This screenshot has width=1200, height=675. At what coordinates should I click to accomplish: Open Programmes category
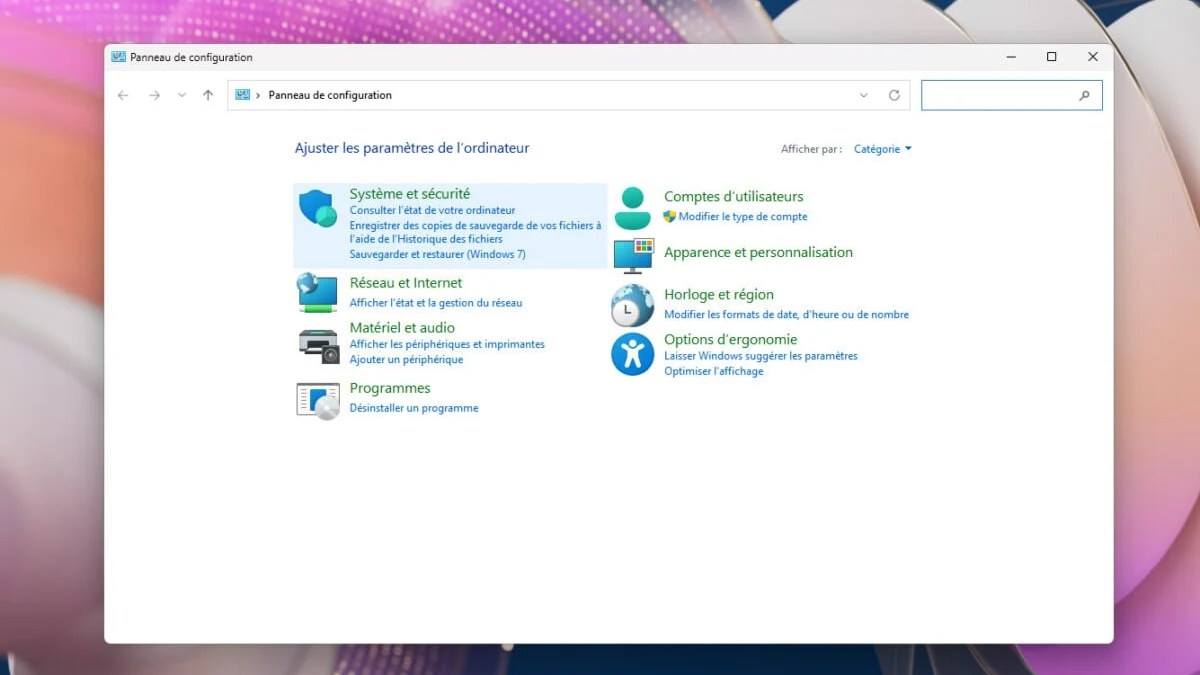[x=390, y=388]
